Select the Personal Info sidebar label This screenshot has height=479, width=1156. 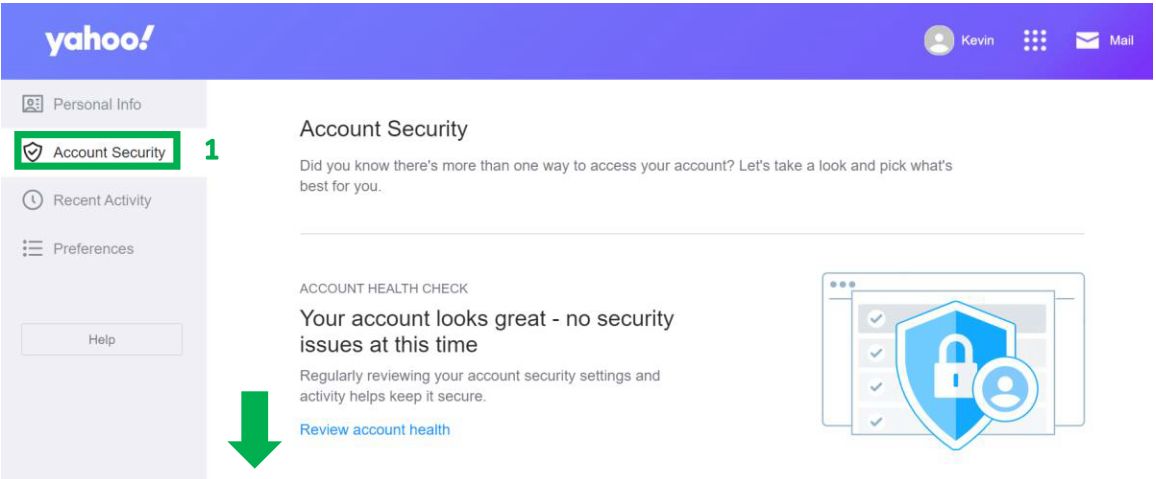[97, 104]
